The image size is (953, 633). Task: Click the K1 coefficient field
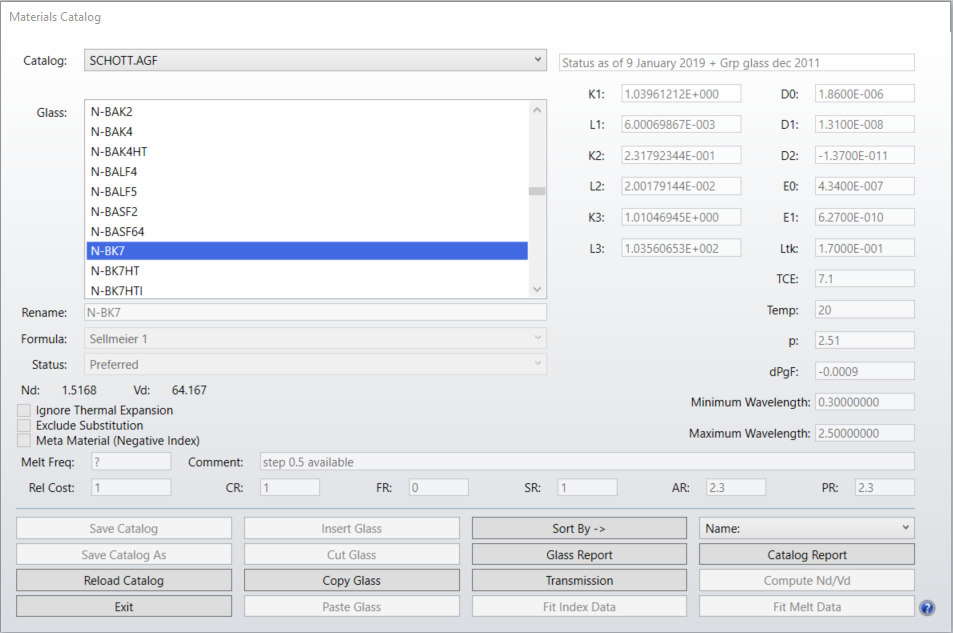point(681,94)
